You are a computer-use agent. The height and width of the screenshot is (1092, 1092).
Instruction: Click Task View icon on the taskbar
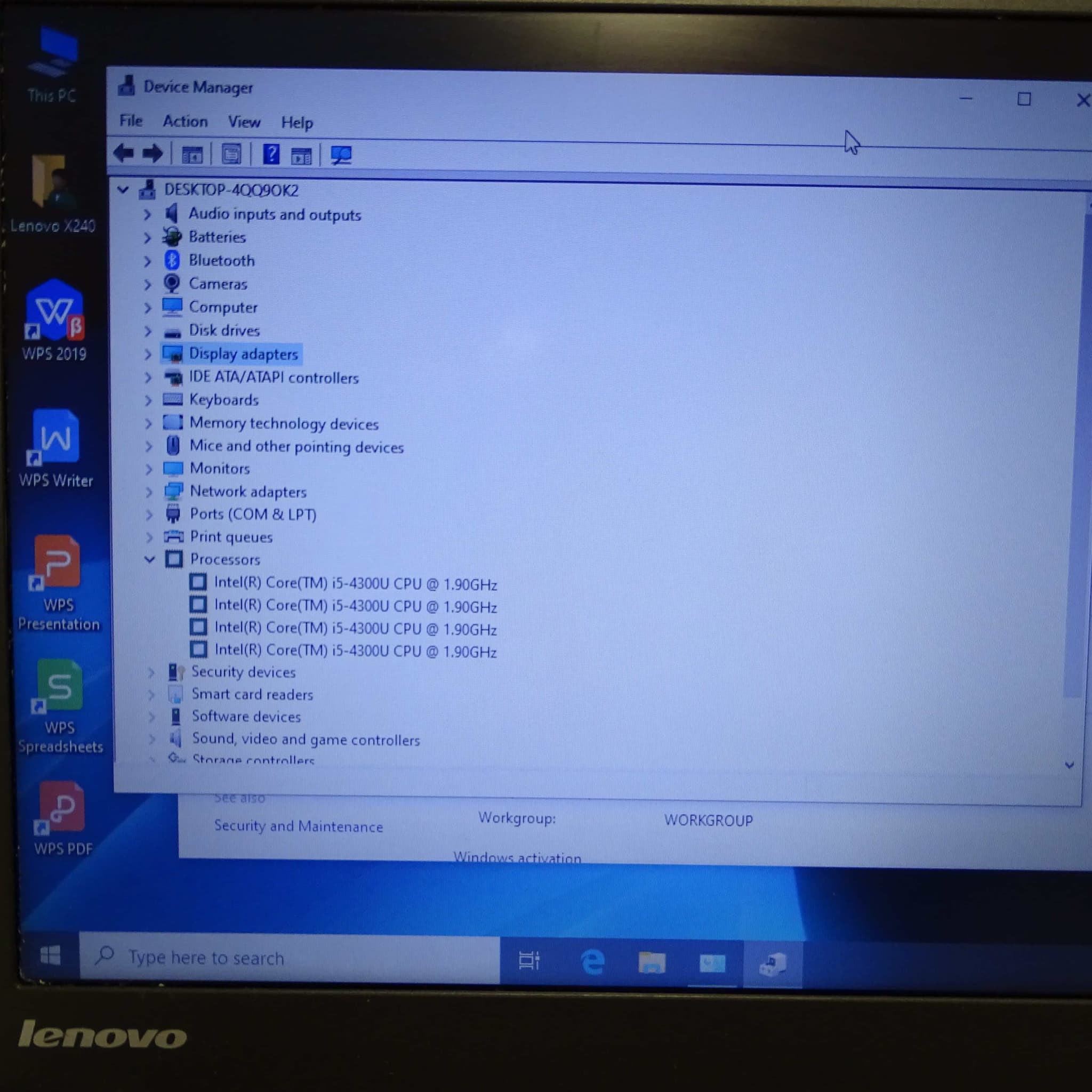(x=529, y=960)
